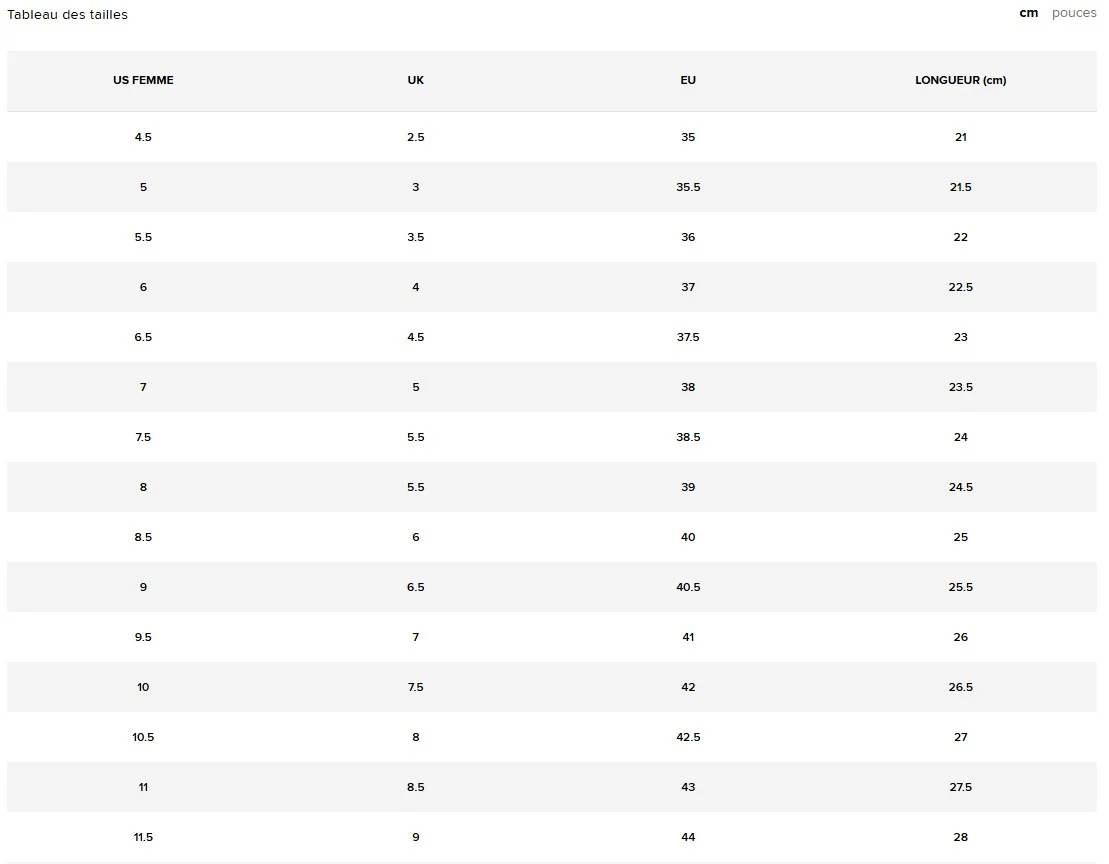Click the UK column header

pos(416,80)
